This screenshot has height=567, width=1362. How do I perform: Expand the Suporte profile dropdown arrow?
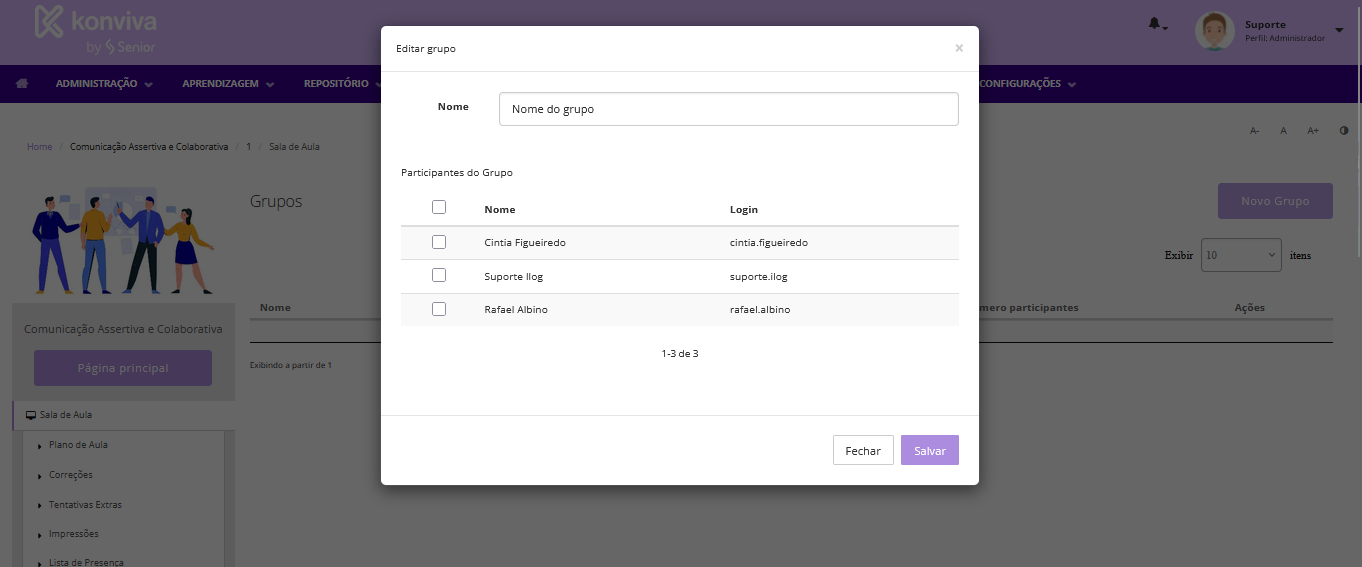[1339, 30]
